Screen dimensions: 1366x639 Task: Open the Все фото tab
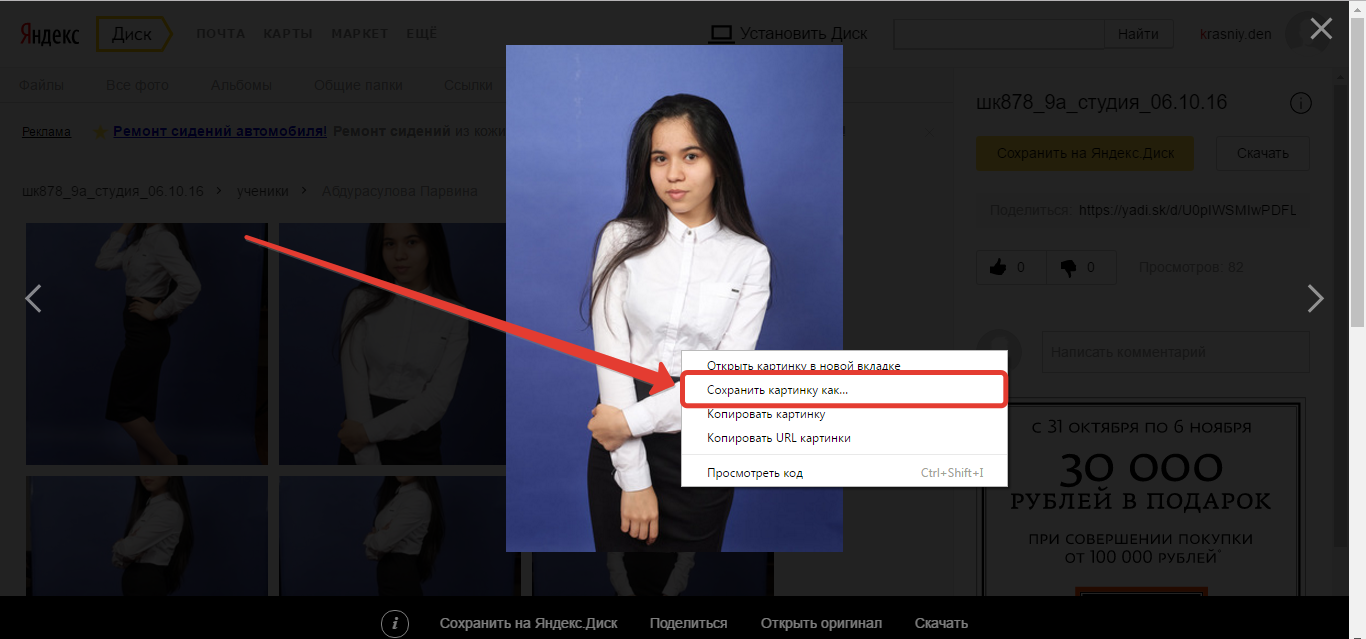tap(137, 85)
